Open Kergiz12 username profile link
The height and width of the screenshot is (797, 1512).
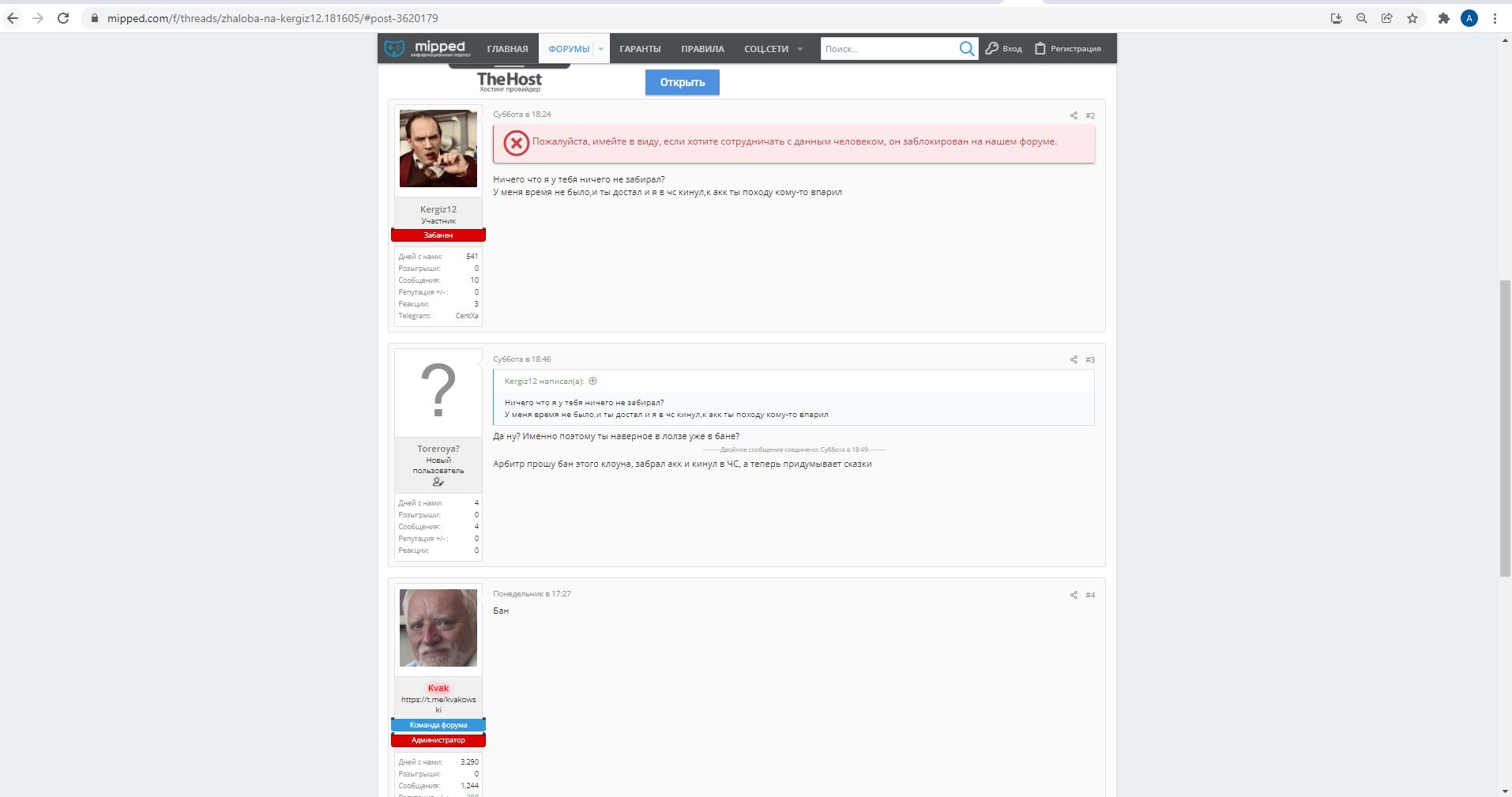pyautogui.click(x=438, y=209)
